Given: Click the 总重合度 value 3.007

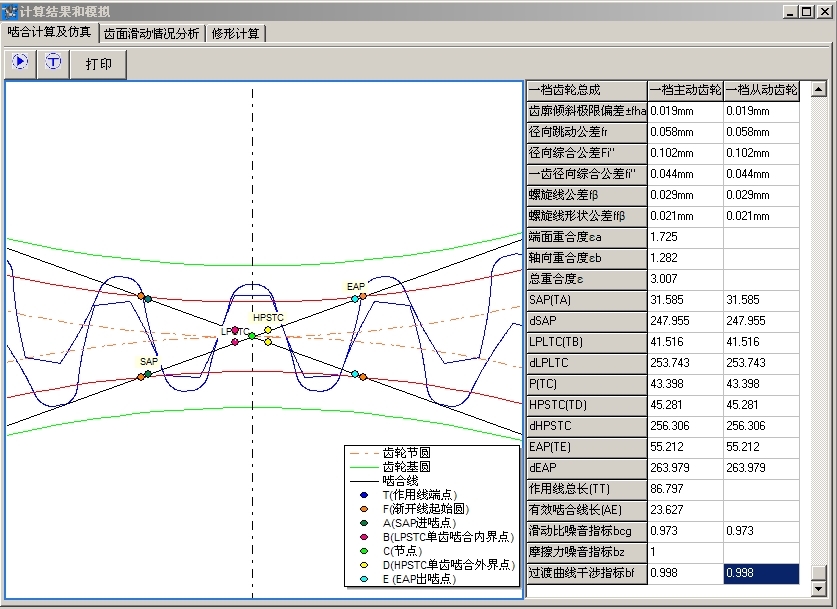Looking at the screenshot, I should point(685,279).
